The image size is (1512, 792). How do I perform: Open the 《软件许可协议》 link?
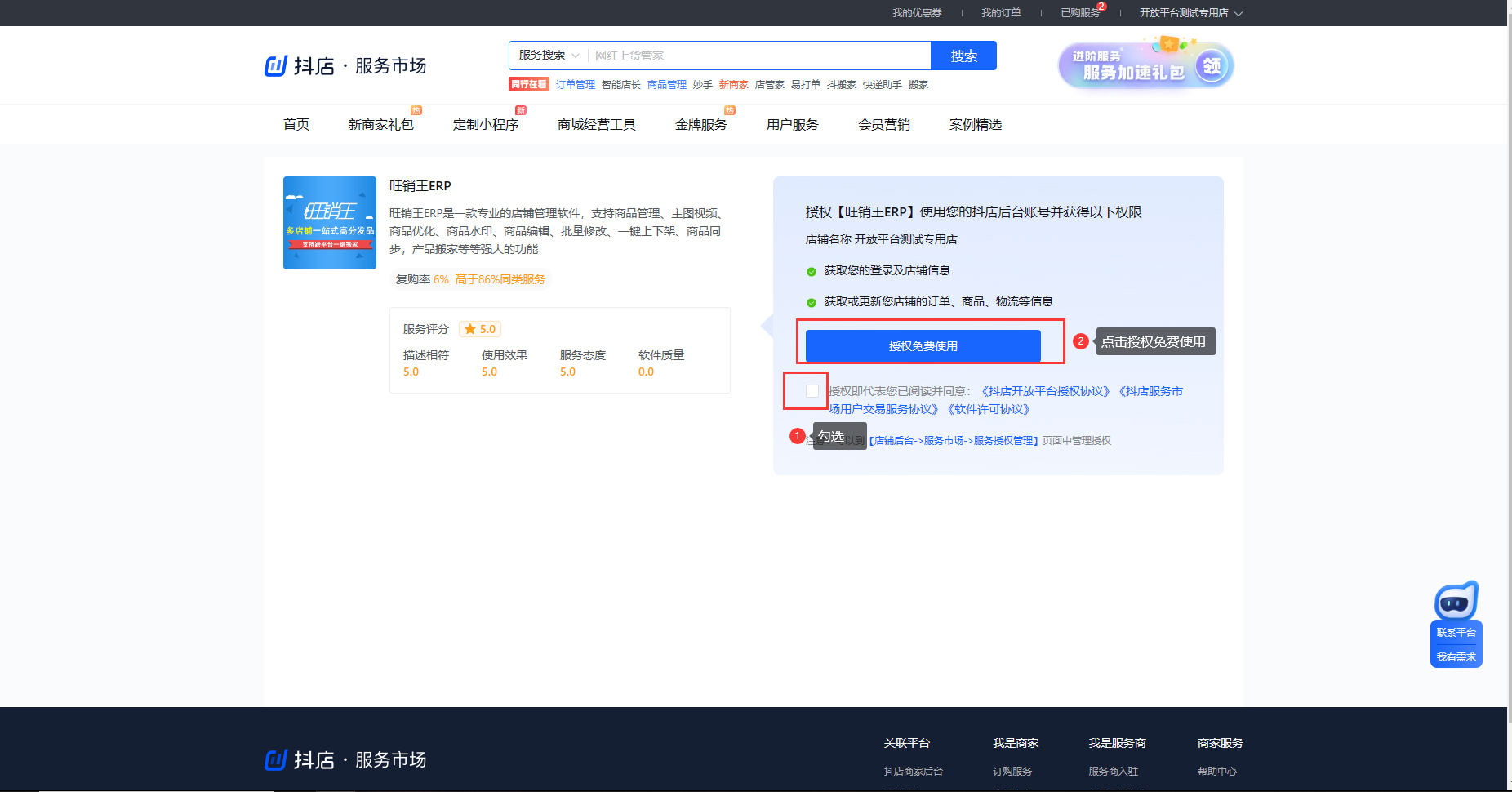click(x=989, y=409)
